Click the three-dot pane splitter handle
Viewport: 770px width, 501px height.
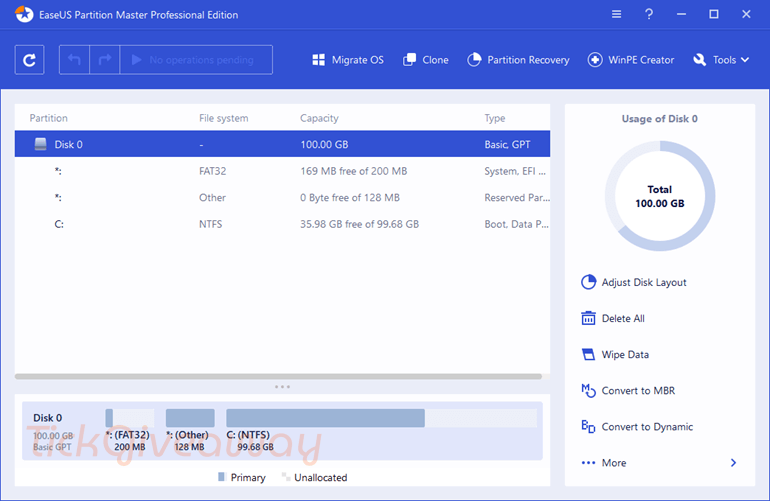282,387
